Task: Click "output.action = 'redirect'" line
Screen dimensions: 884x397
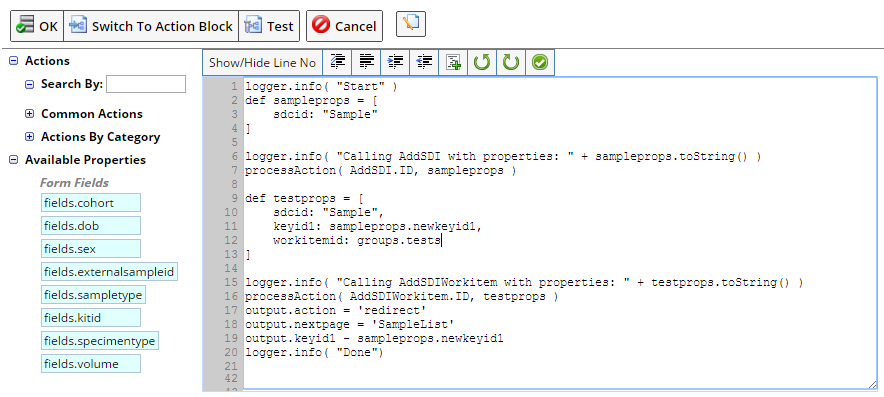Action: tap(335, 310)
